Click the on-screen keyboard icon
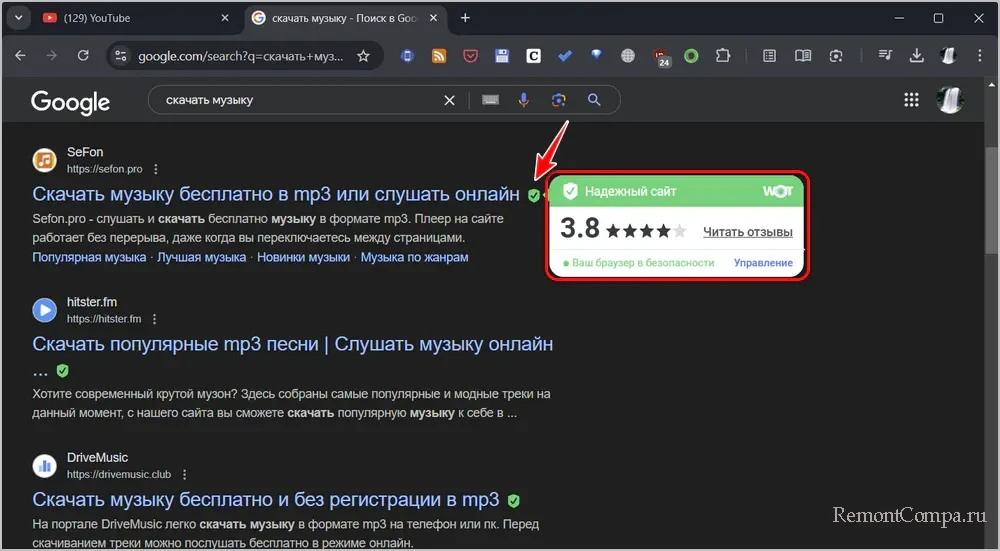This screenshot has width=1000, height=551. click(490, 100)
